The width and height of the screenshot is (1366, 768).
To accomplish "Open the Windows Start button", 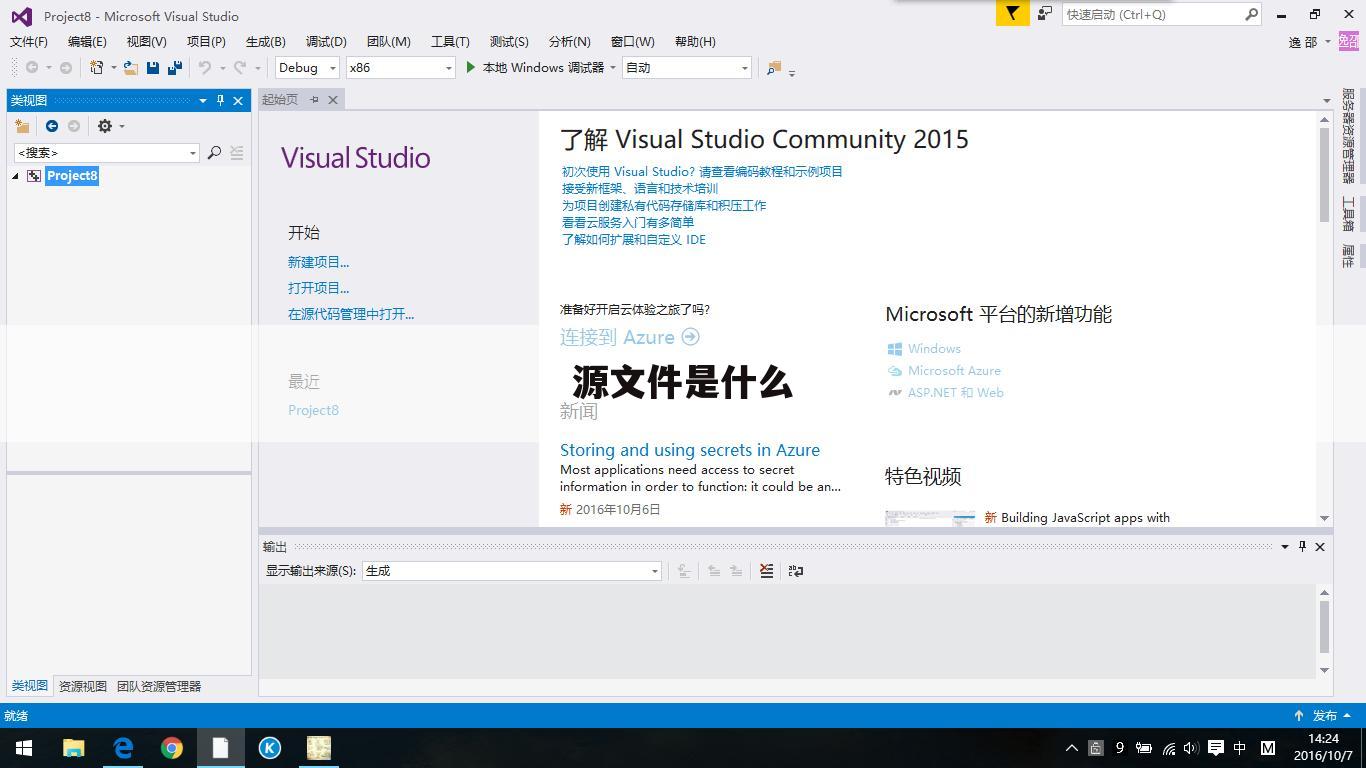I will click(x=24, y=748).
